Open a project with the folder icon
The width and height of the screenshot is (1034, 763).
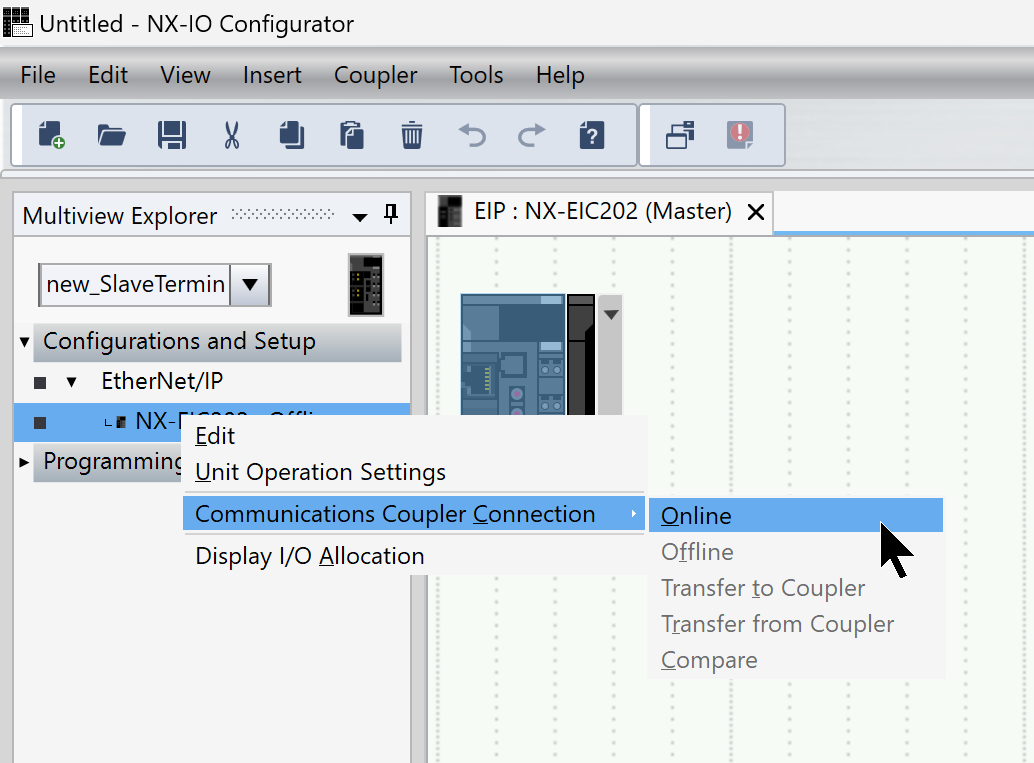111,135
